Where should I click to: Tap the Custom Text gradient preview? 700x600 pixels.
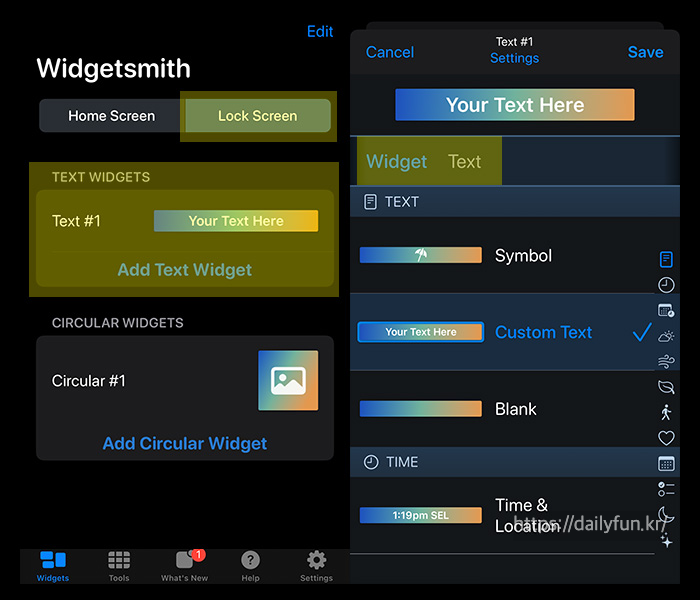point(421,332)
